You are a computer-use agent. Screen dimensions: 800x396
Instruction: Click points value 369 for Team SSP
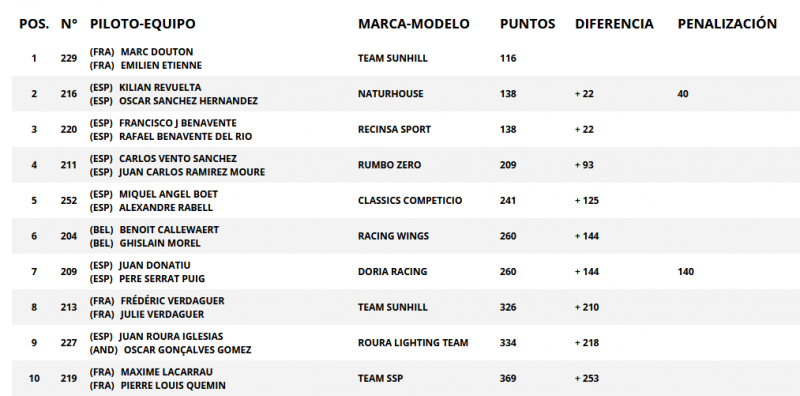508,379
